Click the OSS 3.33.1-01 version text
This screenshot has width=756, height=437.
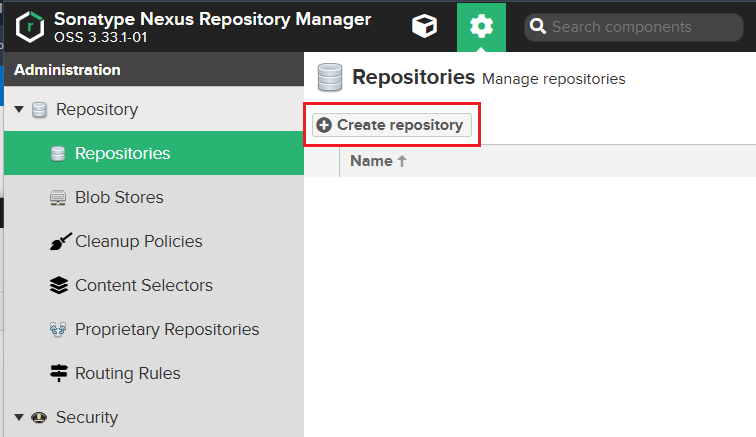click(100, 38)
